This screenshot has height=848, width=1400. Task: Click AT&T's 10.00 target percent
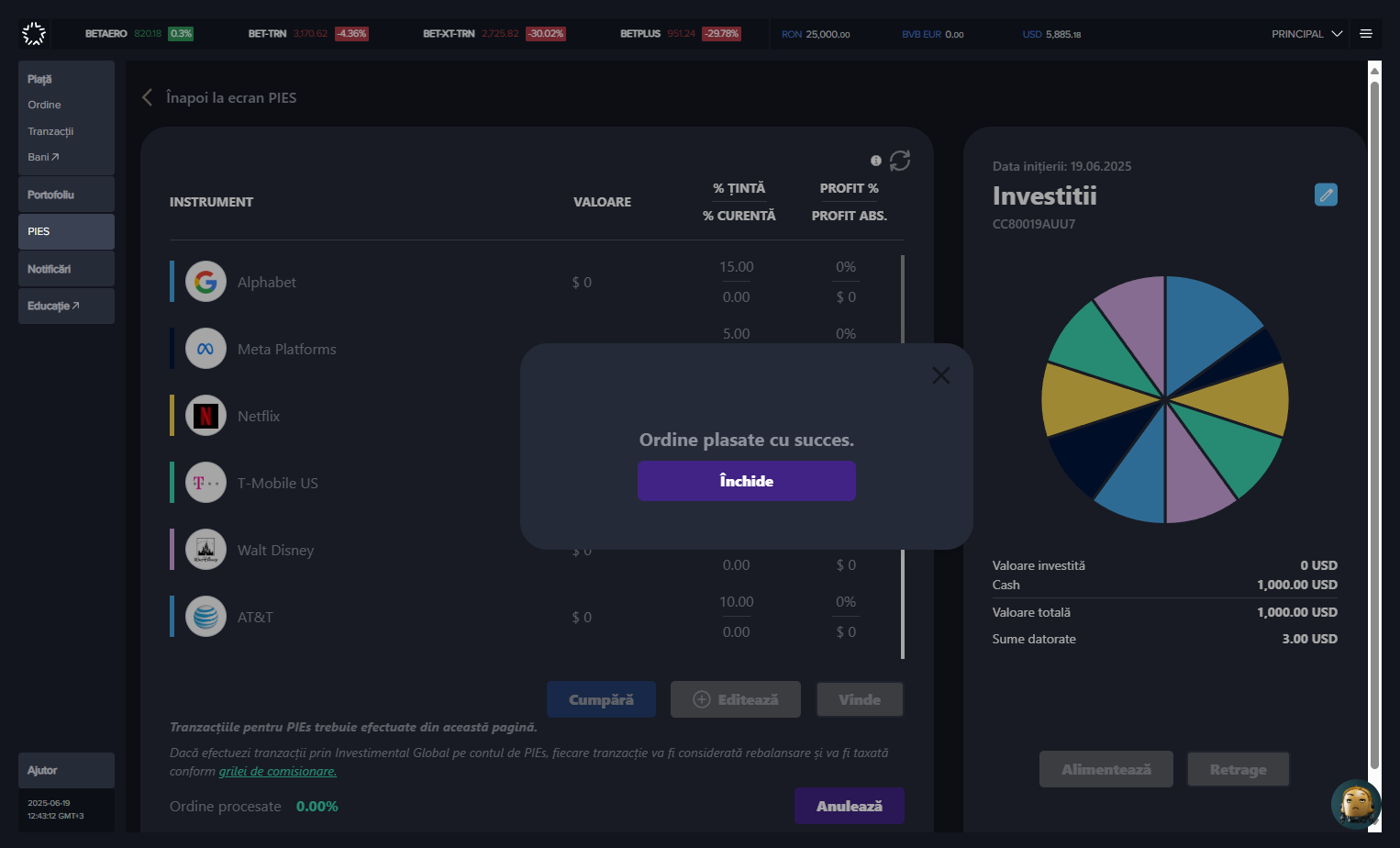point(737,602)
